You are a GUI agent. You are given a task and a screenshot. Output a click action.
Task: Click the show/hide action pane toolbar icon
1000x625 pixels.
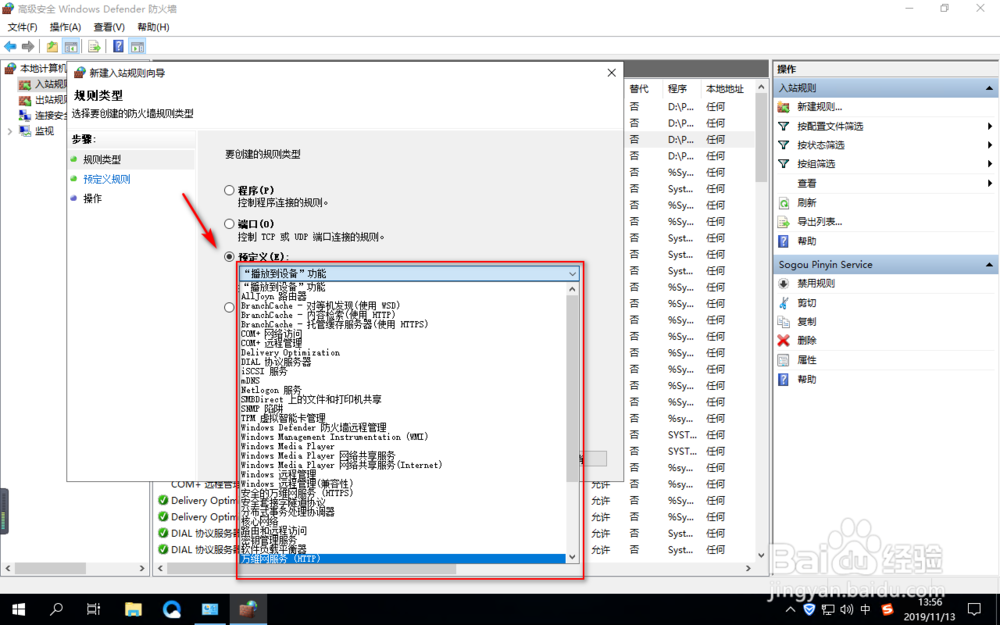(137, 47)
